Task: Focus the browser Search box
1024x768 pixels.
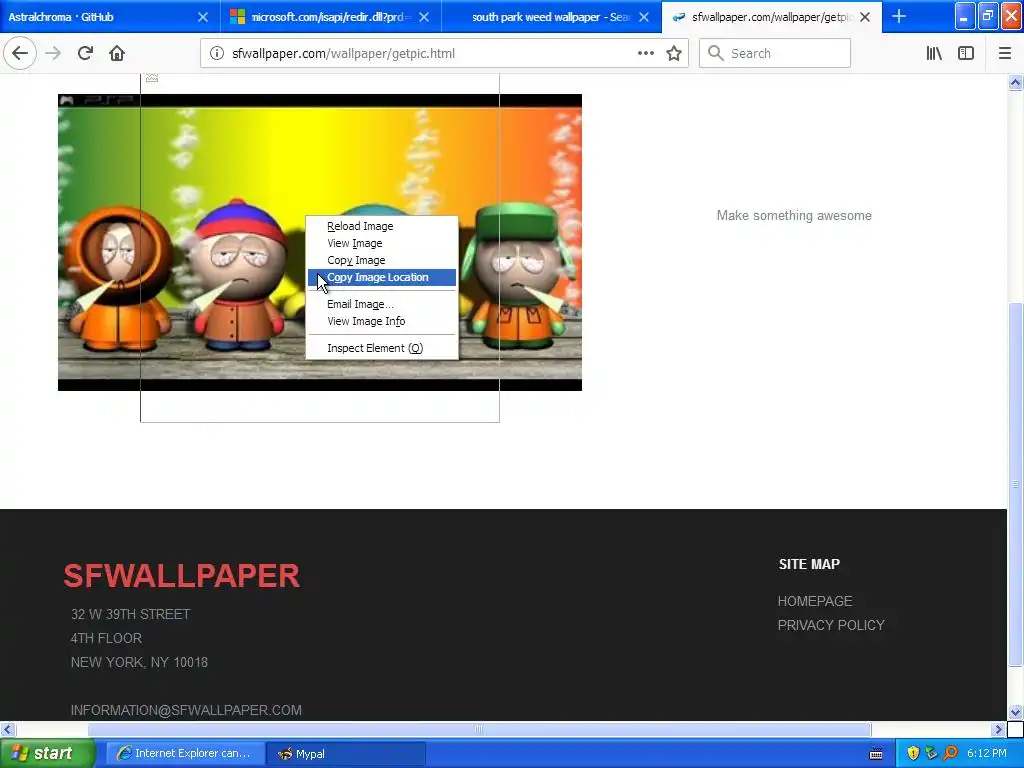Action: pos(775,54)
